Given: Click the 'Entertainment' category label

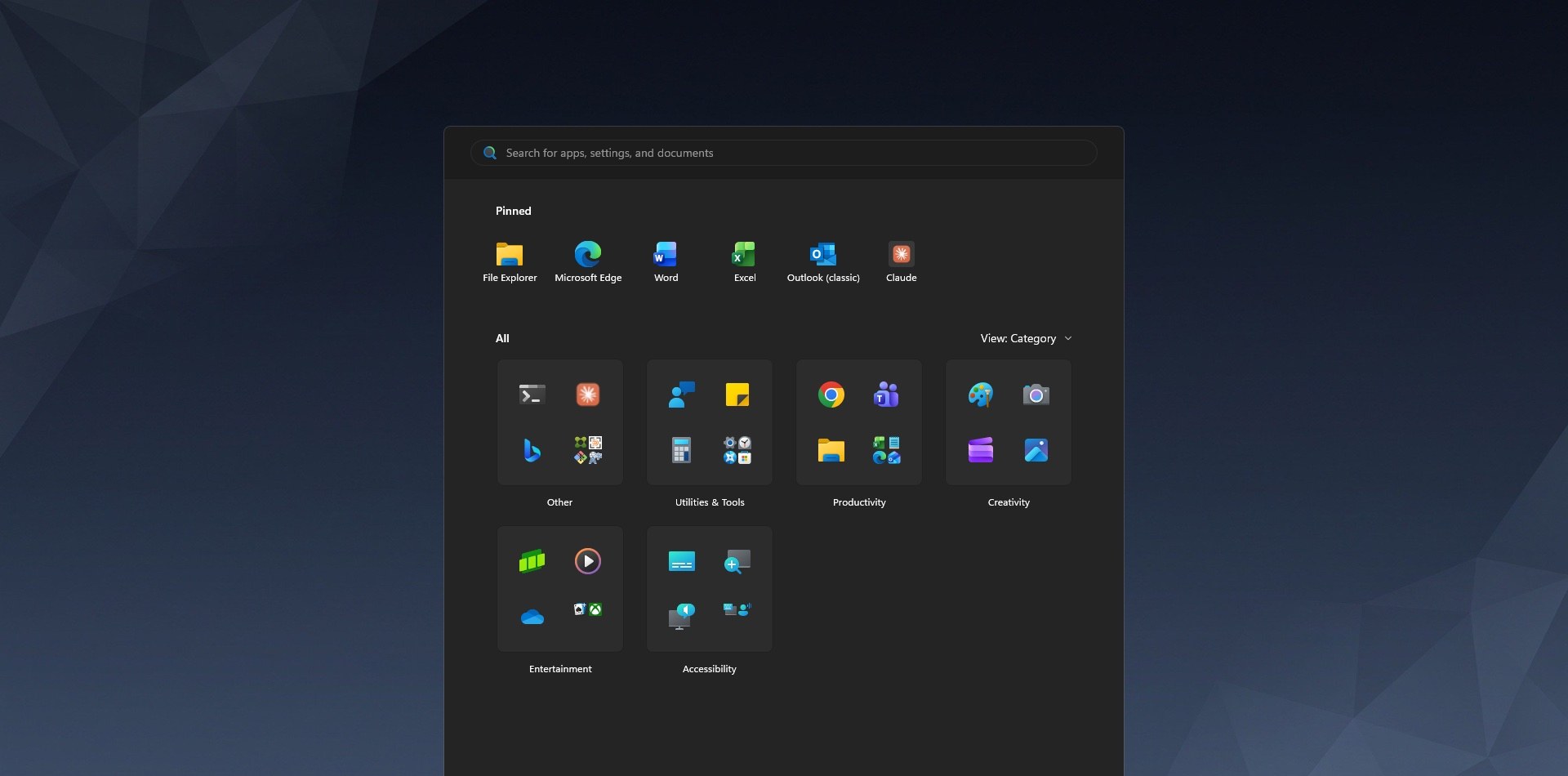Looking at the screenshot, I should (560, 669).
